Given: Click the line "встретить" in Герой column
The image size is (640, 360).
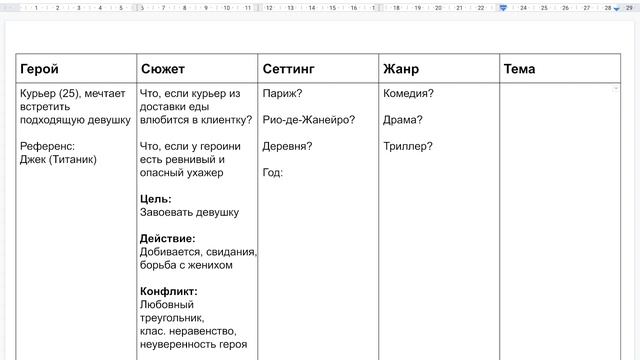Looking at the screenshot, I should 45,107.
